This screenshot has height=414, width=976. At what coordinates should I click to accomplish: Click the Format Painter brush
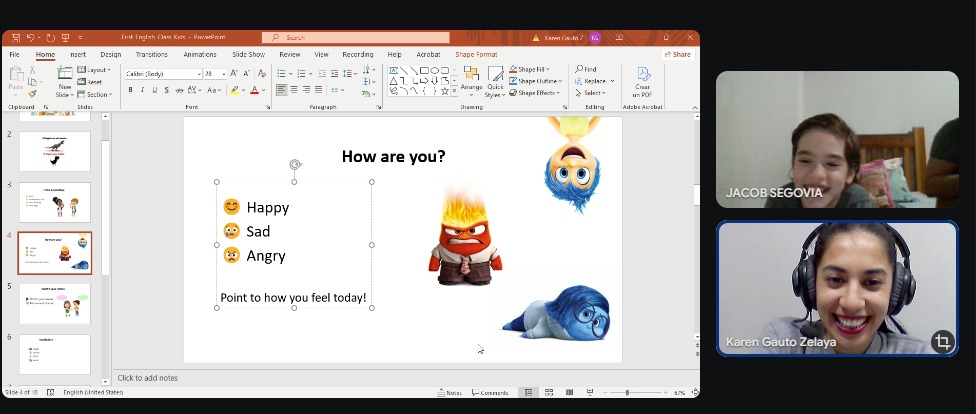coord(32,93)
